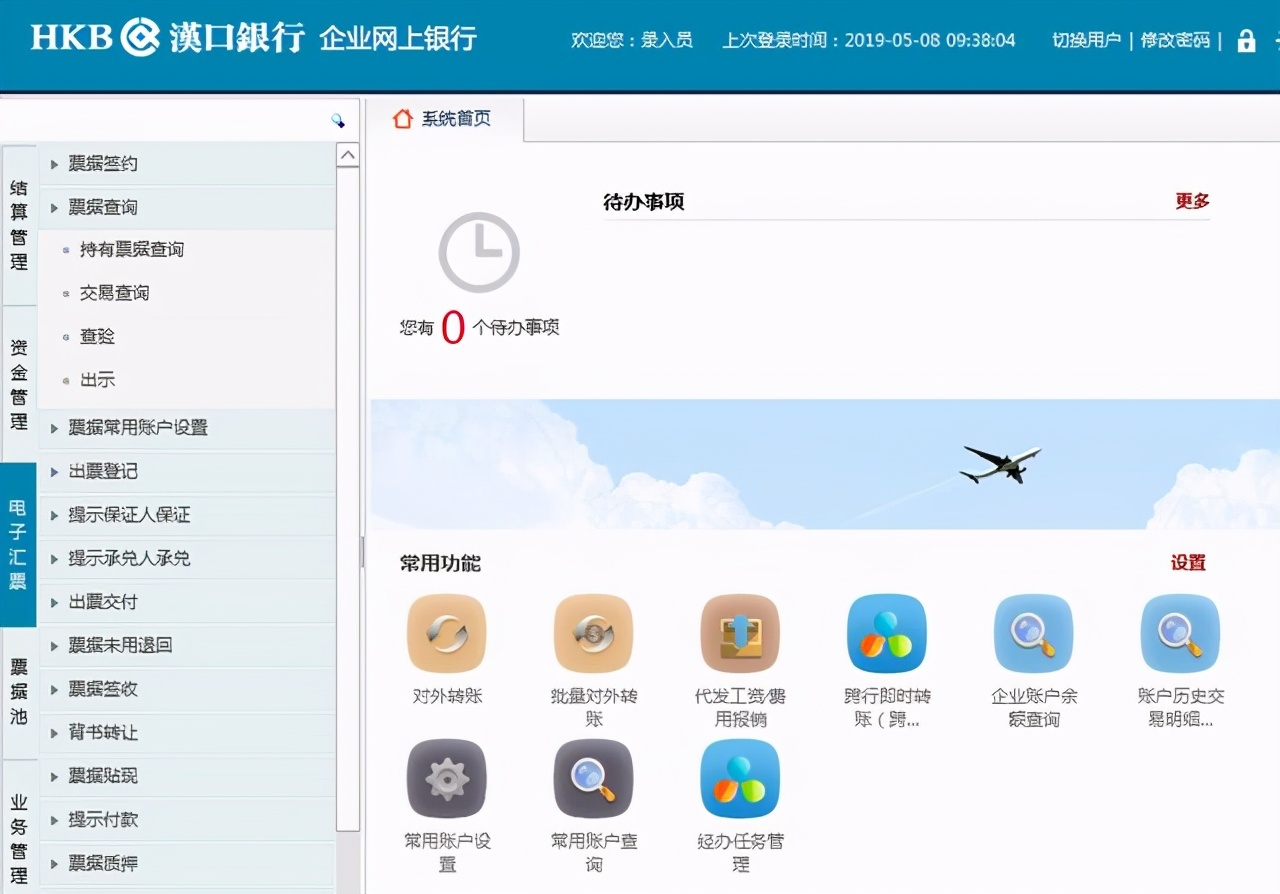Image resolution: width=1280 pixels, height=894 pixels.
Task: Open 企业账户余额查询 balance inquiry icon
Action: pos(1033,632)
